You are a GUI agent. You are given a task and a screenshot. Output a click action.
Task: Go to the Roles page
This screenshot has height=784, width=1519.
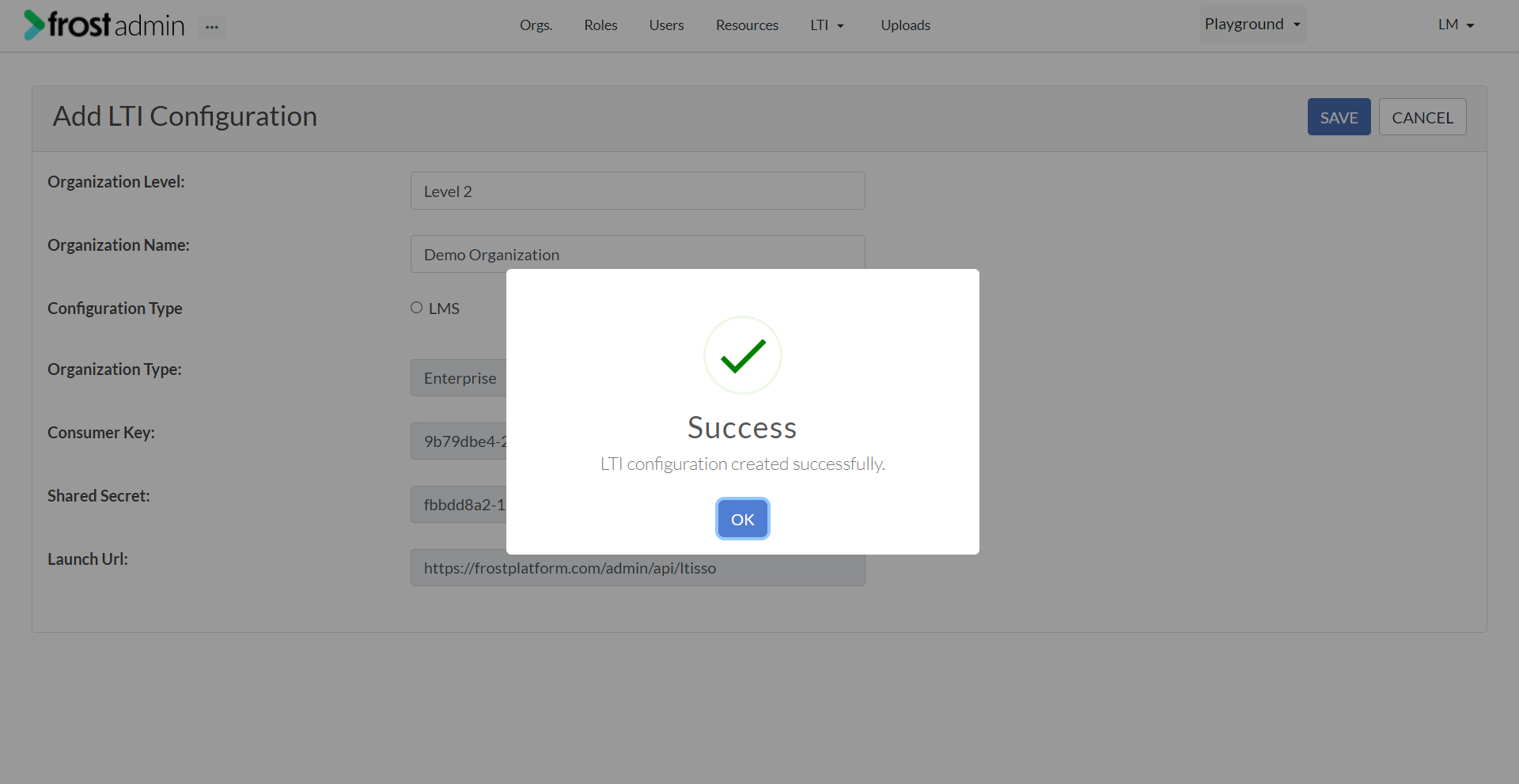point(600,25)
